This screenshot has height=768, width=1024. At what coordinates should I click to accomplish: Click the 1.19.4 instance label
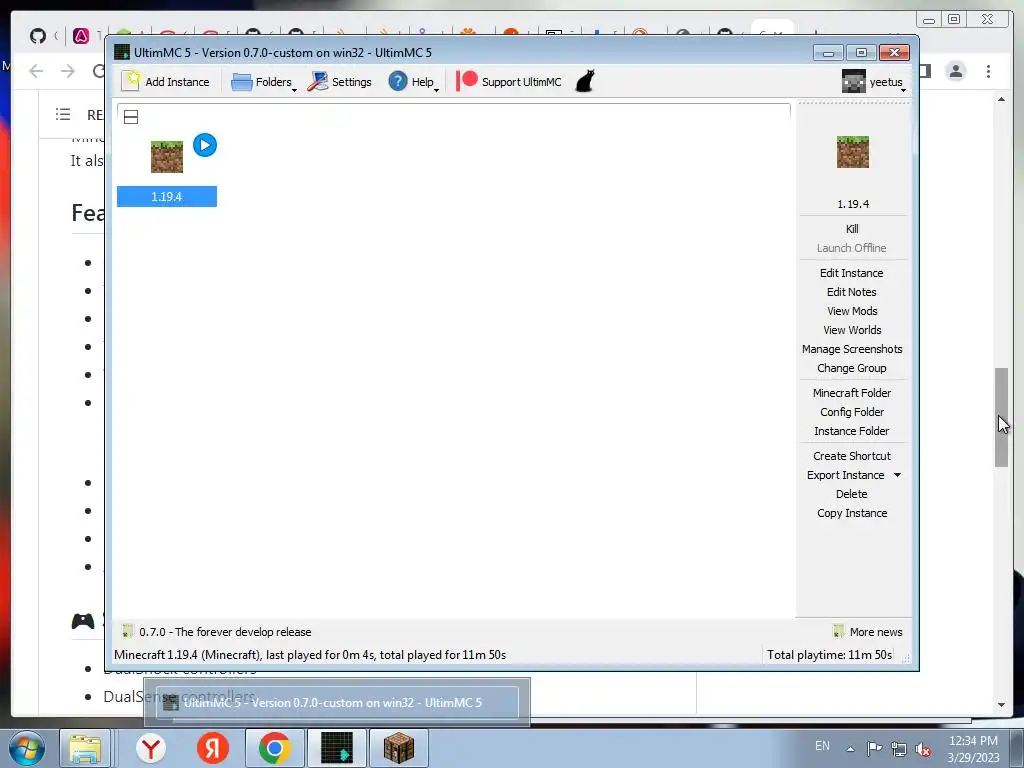click(x=167, y=197)
